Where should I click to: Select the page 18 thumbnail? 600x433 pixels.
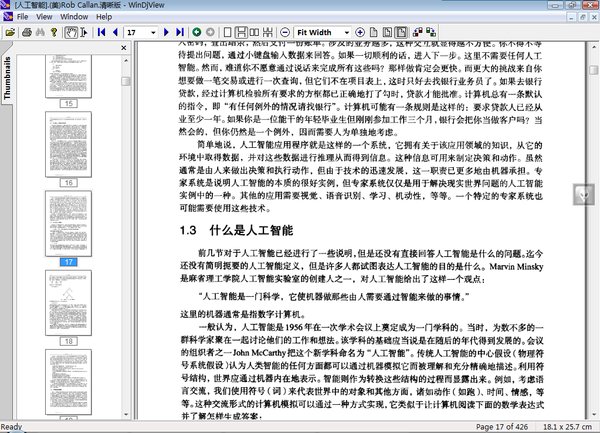(68, 303)
